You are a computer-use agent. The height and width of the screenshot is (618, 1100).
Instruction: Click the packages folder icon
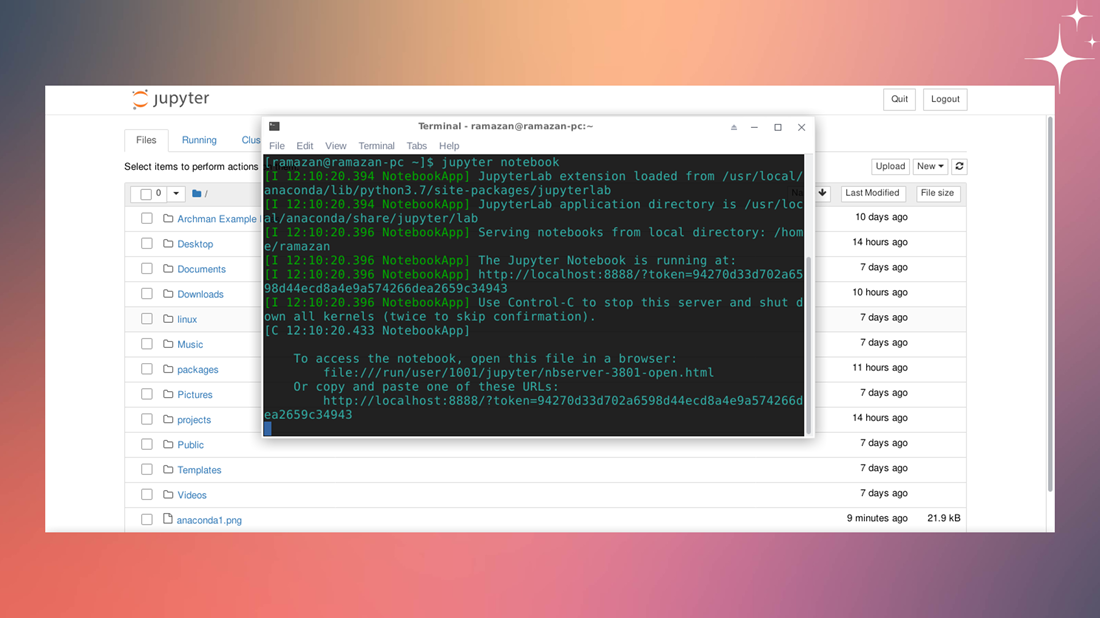click(168, 369)
